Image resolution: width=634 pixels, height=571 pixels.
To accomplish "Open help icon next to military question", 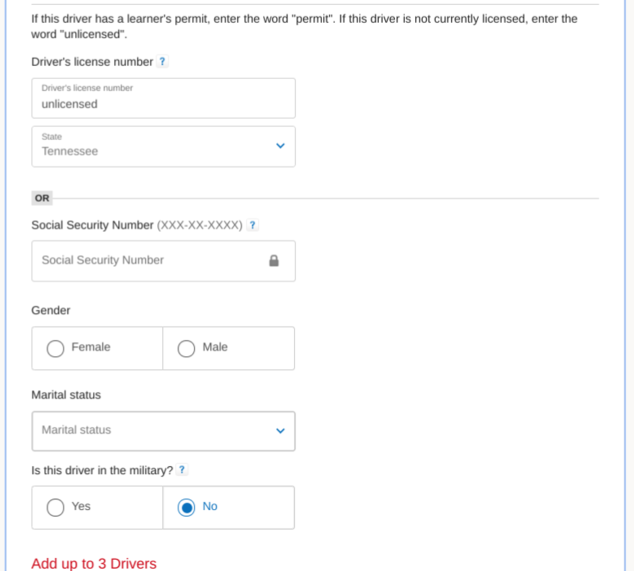I will click(x=182, y=470).
